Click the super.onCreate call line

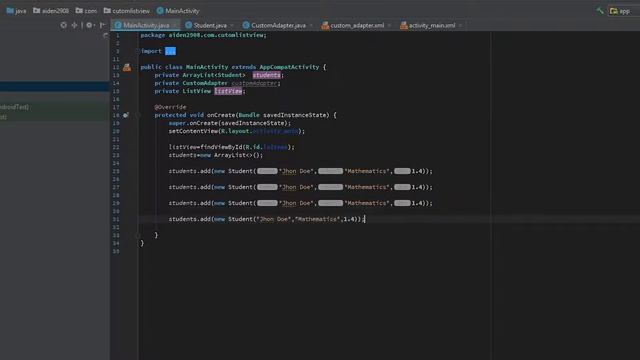click(230, 123)
